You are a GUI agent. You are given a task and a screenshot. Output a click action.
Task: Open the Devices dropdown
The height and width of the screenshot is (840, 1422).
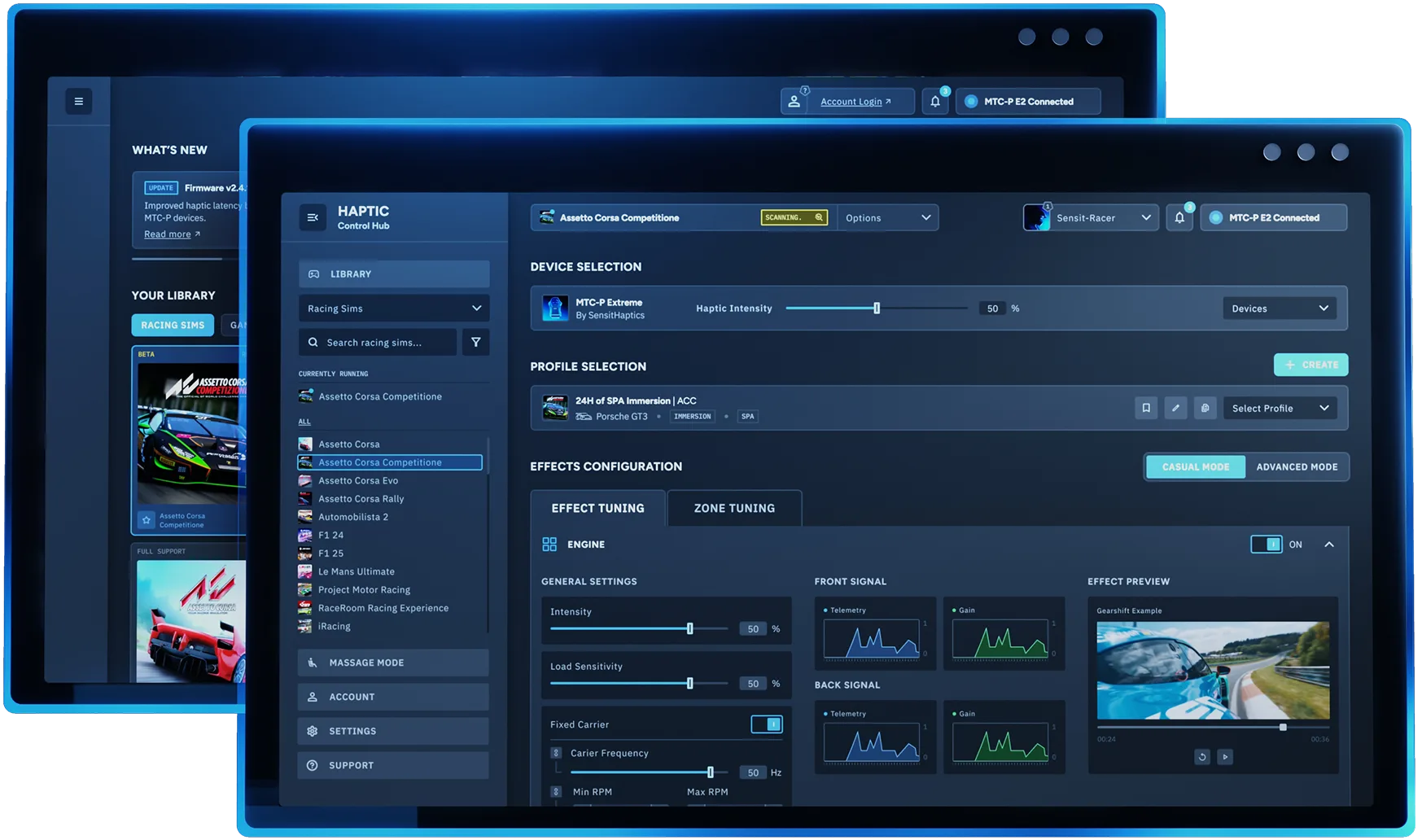click(1280, 308)
